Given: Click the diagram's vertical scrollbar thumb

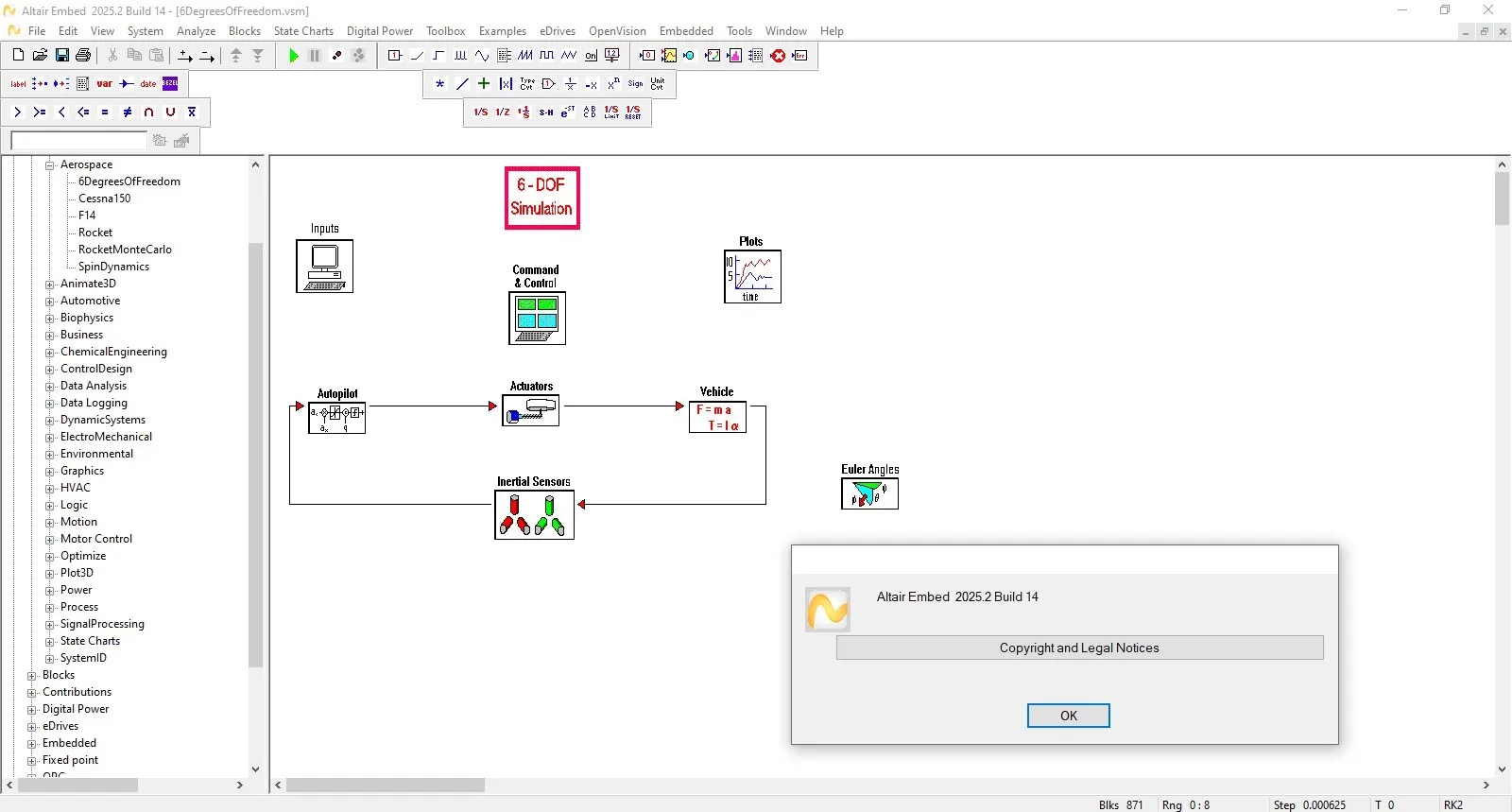Looking at the screenshot, I should pos(1503,199).
